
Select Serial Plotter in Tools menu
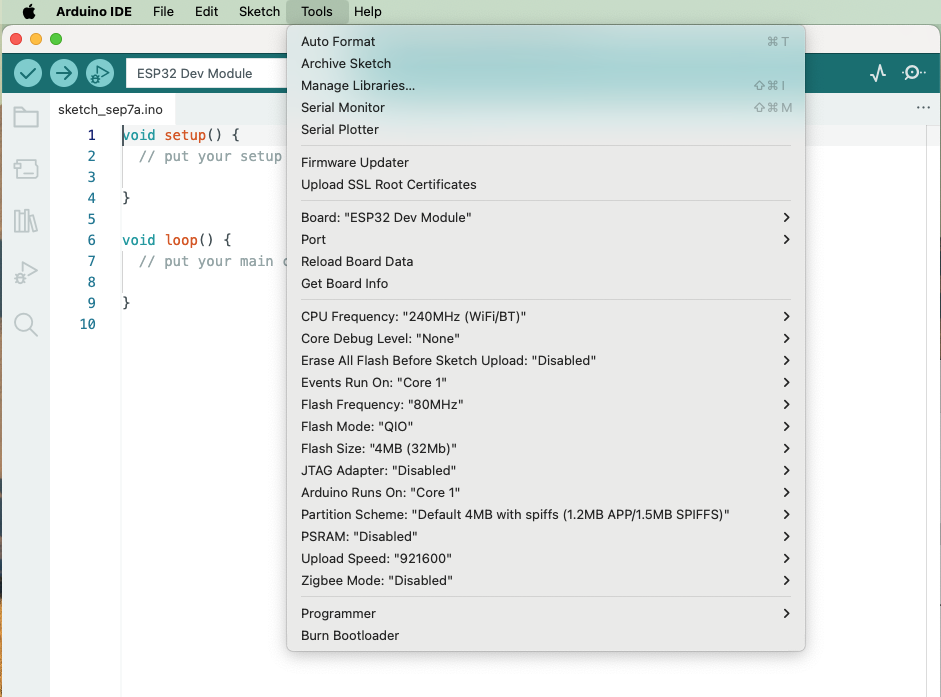pos(546,130)
